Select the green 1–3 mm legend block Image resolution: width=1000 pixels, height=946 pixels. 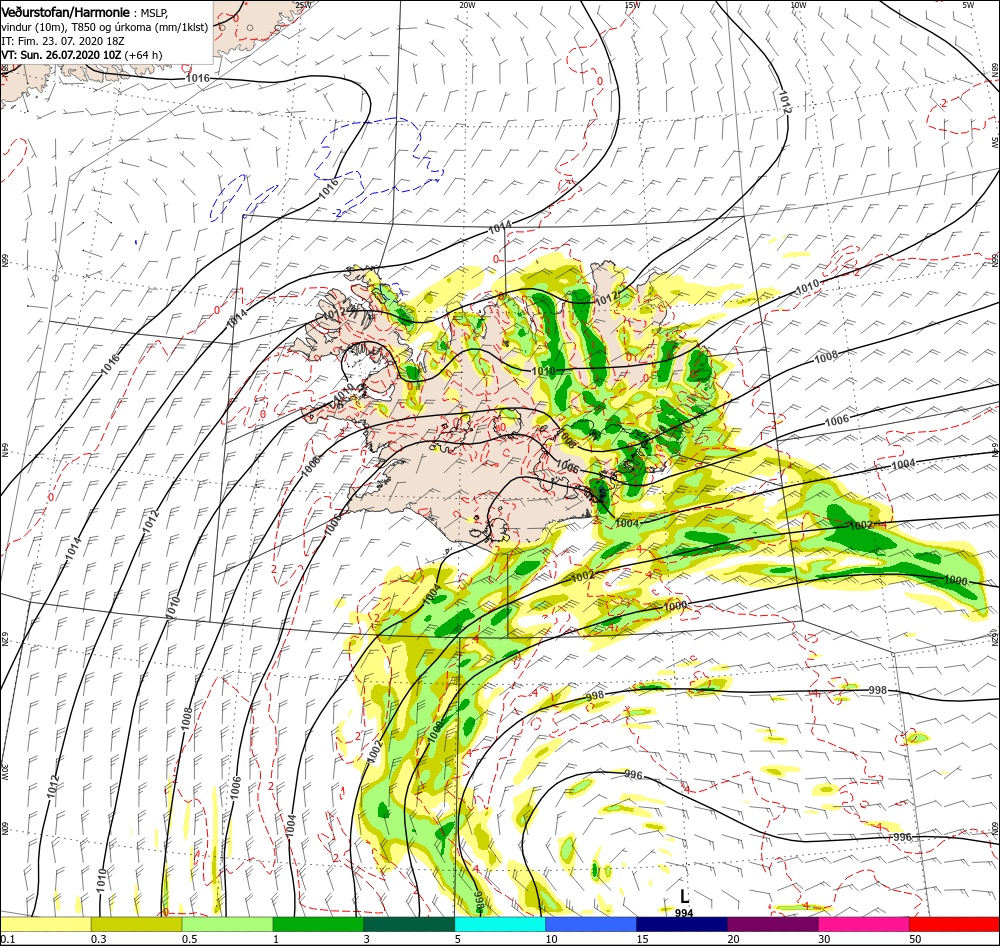318,924
